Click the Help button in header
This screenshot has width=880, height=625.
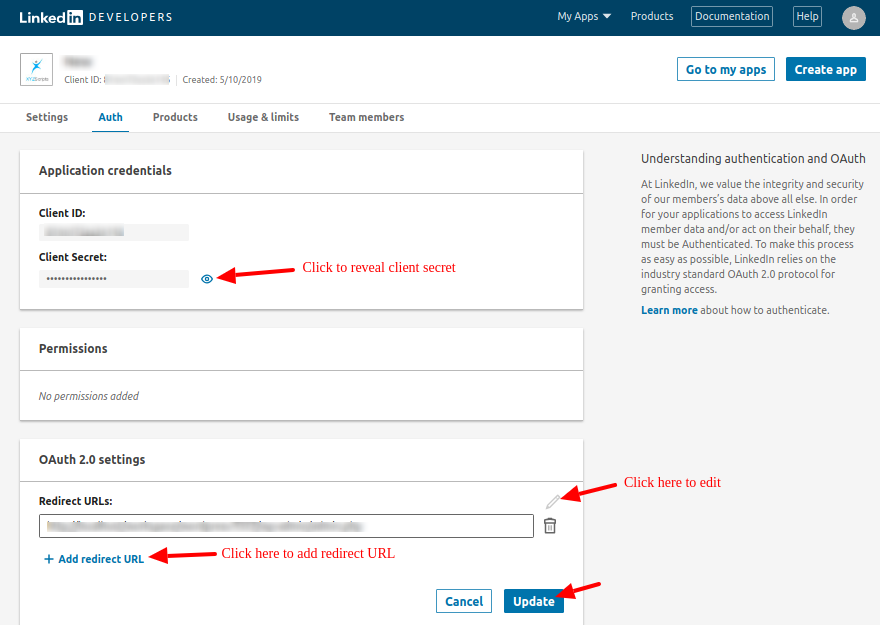coord(807,16)
